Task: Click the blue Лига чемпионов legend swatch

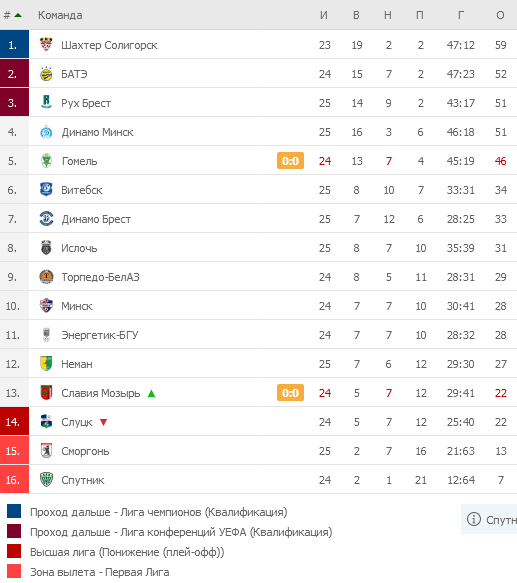Action: click(x=14, y=511)
